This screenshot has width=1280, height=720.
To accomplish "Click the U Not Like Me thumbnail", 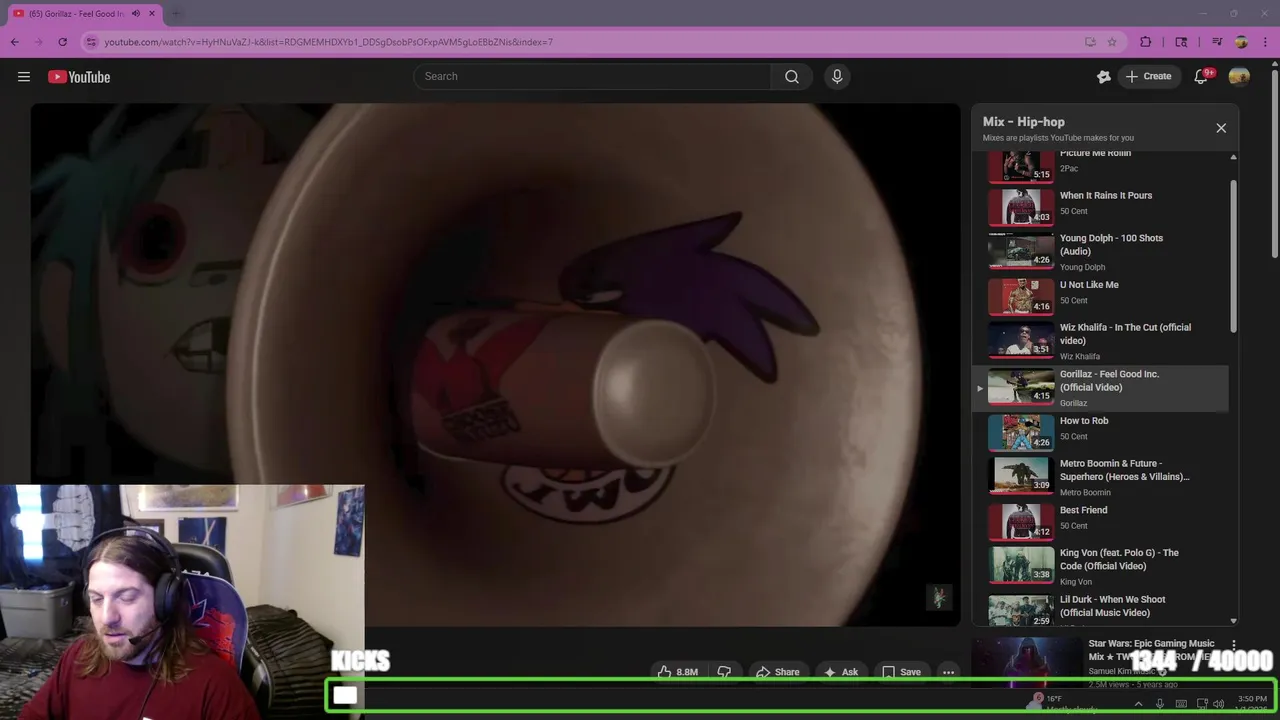I will [1021, 297].
